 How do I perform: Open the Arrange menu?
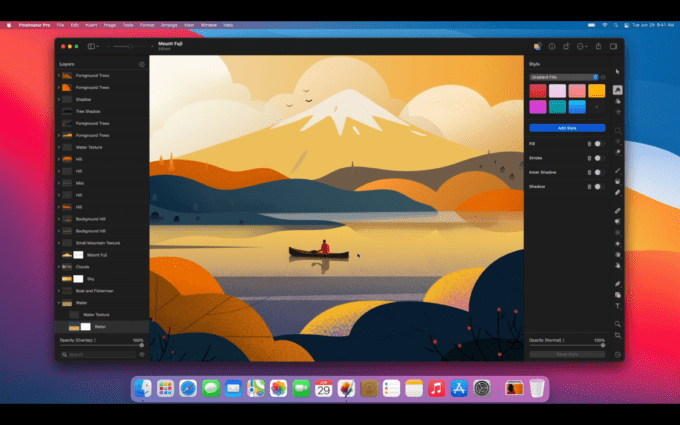pyautogui.click(x=169, y=24)
